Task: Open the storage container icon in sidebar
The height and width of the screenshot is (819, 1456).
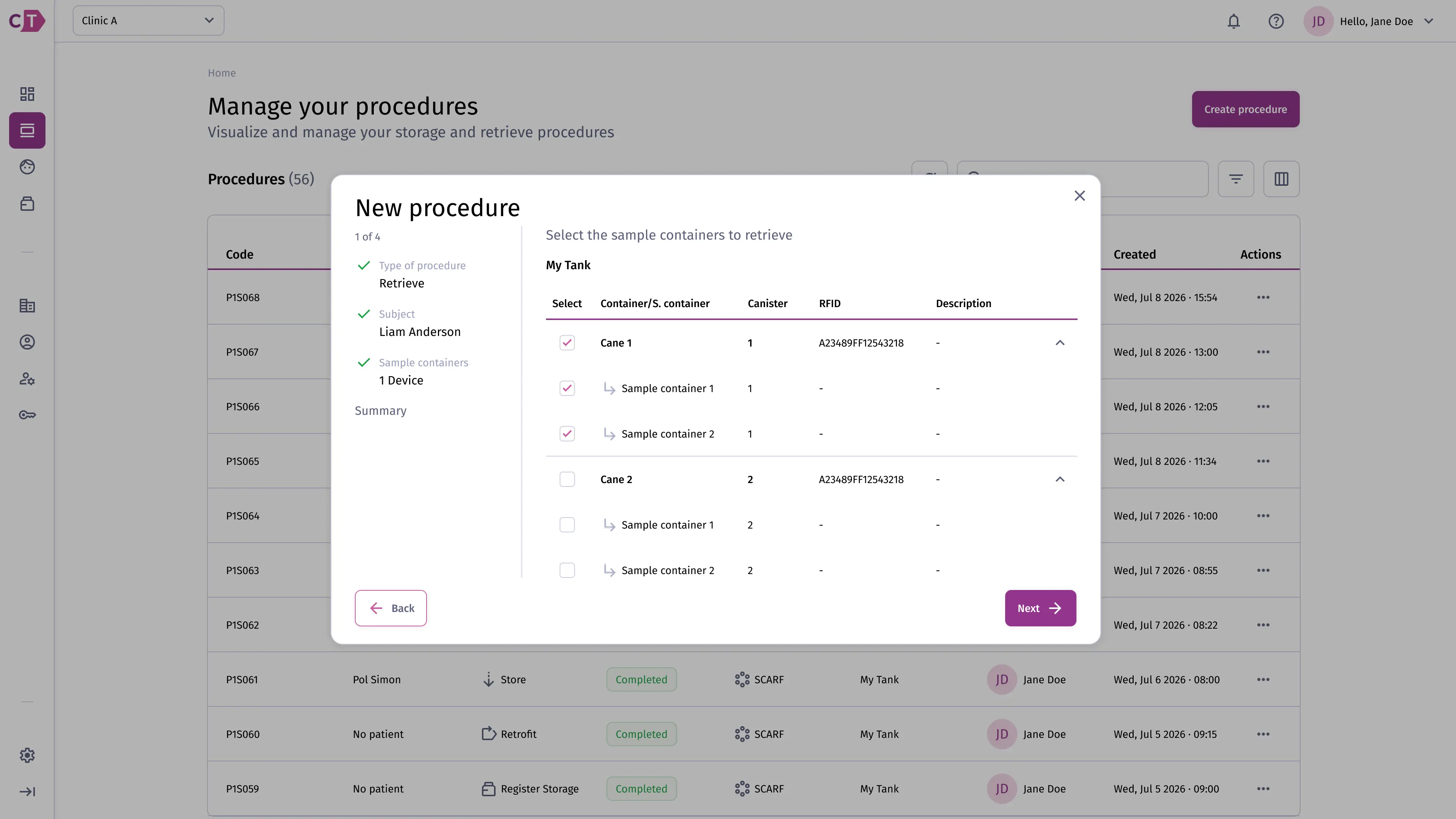Action: coord(27,204)
